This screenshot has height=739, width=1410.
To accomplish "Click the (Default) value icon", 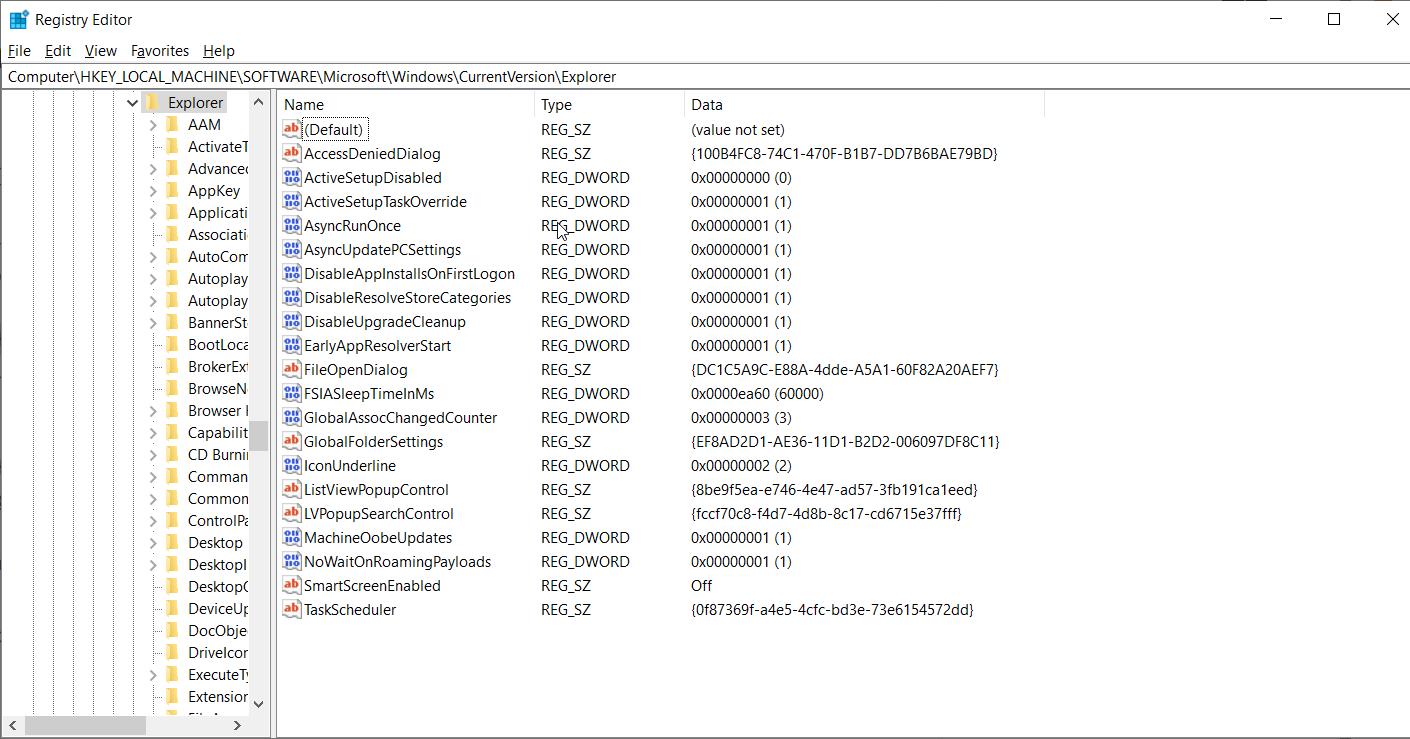I will tap(291, 129).
